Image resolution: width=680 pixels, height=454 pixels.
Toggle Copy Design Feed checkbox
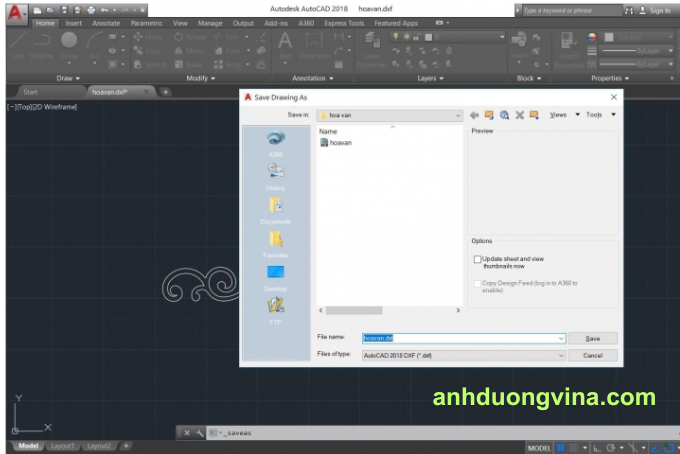tap(478, 284)
